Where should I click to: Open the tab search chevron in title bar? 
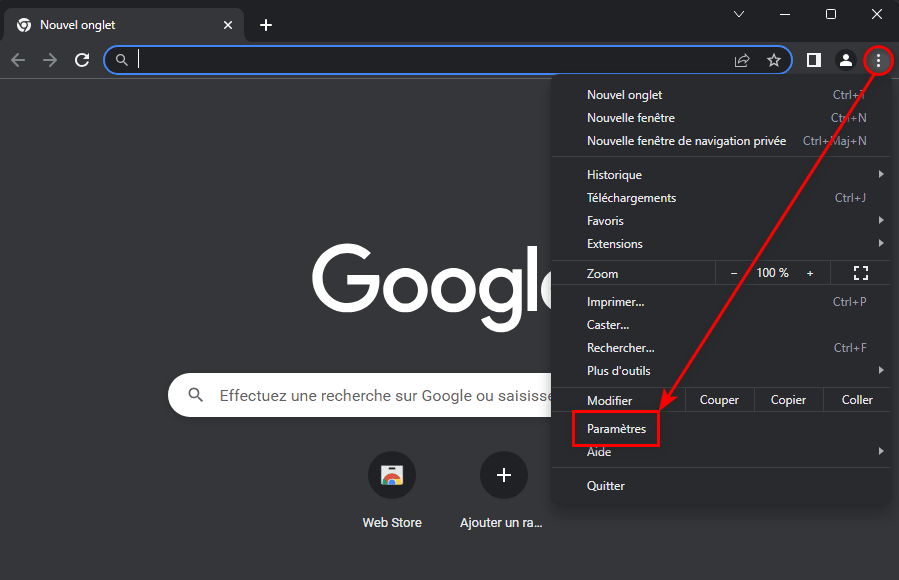click(739, 14)
